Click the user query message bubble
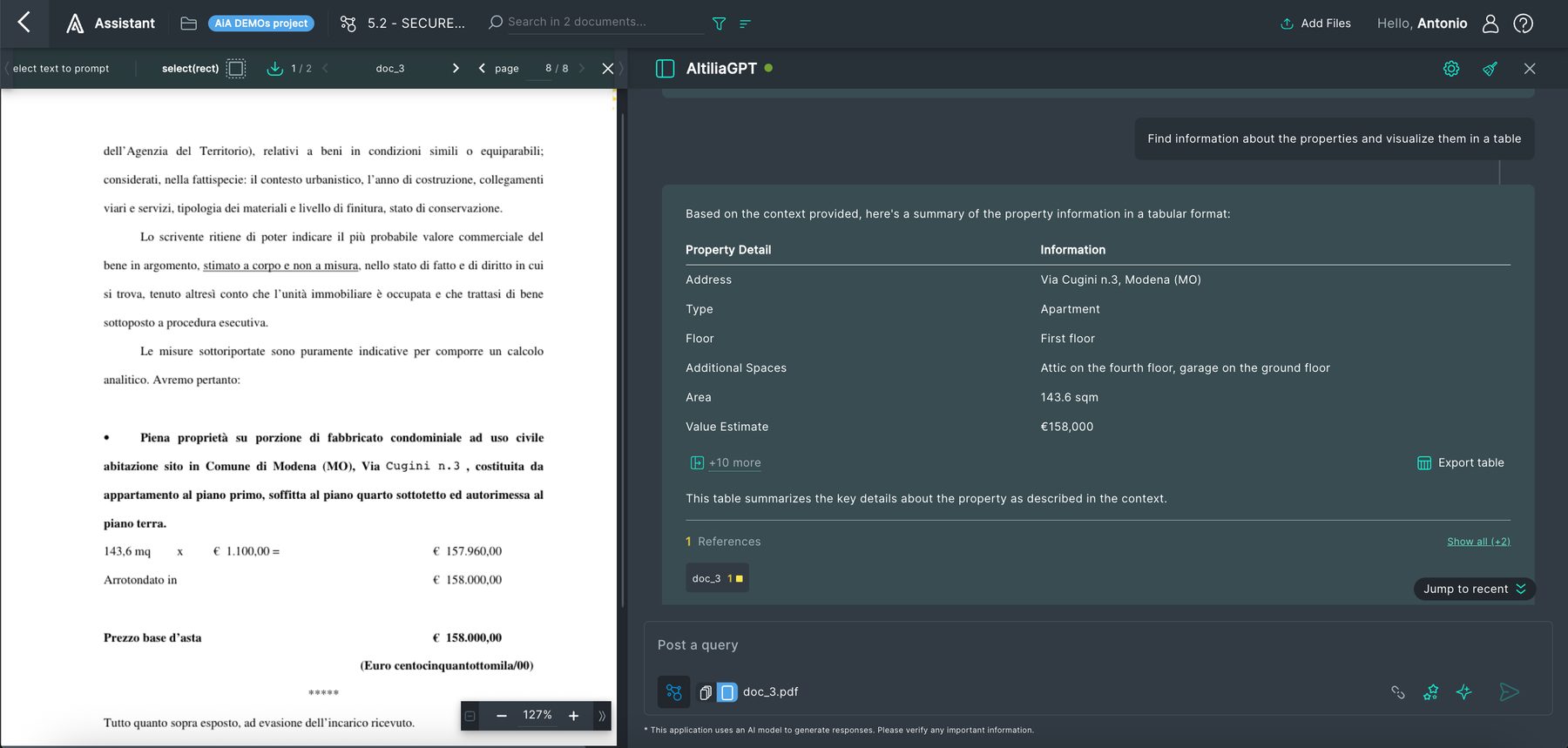Image resolution: width=1568 pixels, height=748 pixels. pyautogui.click(x=1334, y=138)
